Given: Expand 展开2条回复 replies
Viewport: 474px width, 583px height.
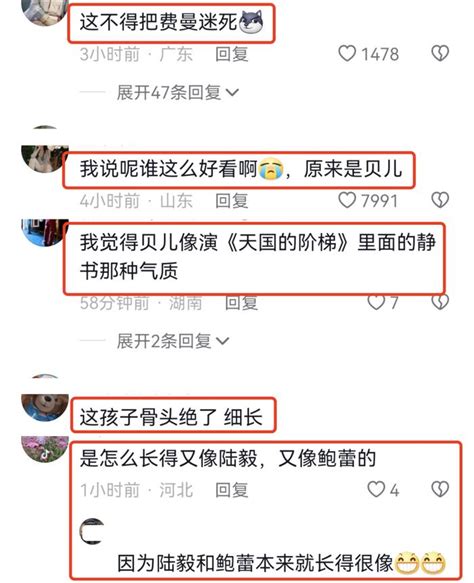Looking at the screenshot, I should coord(173,341).
